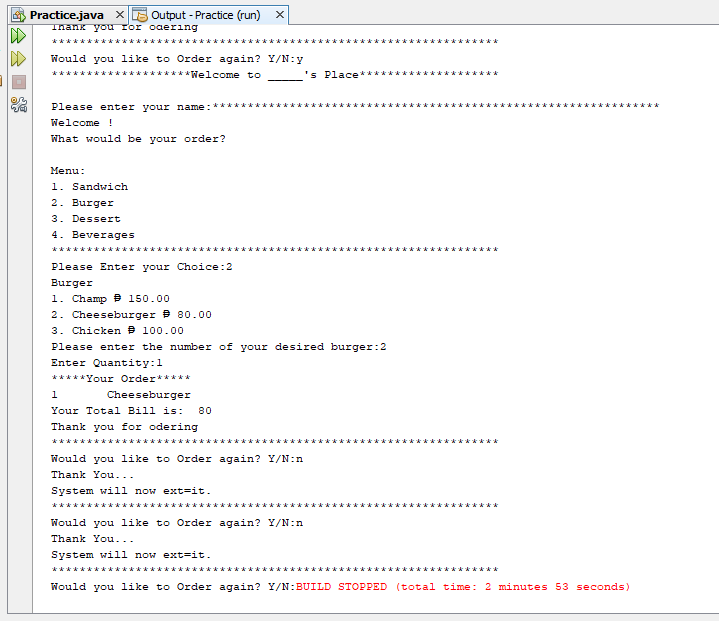719x621 pixels.
Task: Click the Re-run with different parameters icon
Action: 18,59
